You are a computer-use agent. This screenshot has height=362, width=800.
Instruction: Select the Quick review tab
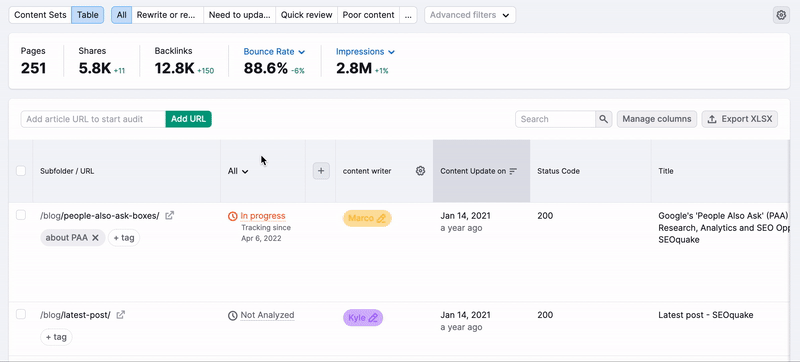point(306,15)
